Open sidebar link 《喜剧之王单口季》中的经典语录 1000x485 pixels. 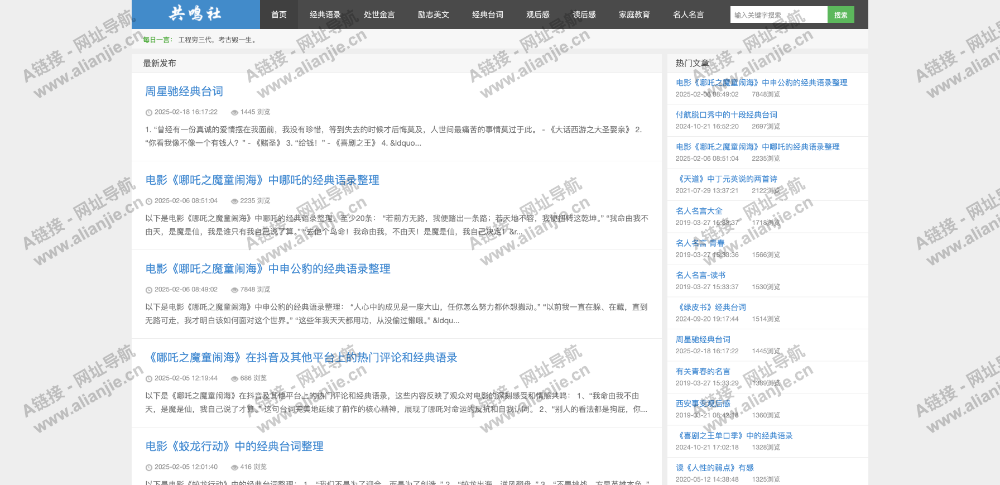tap(734, 436)
